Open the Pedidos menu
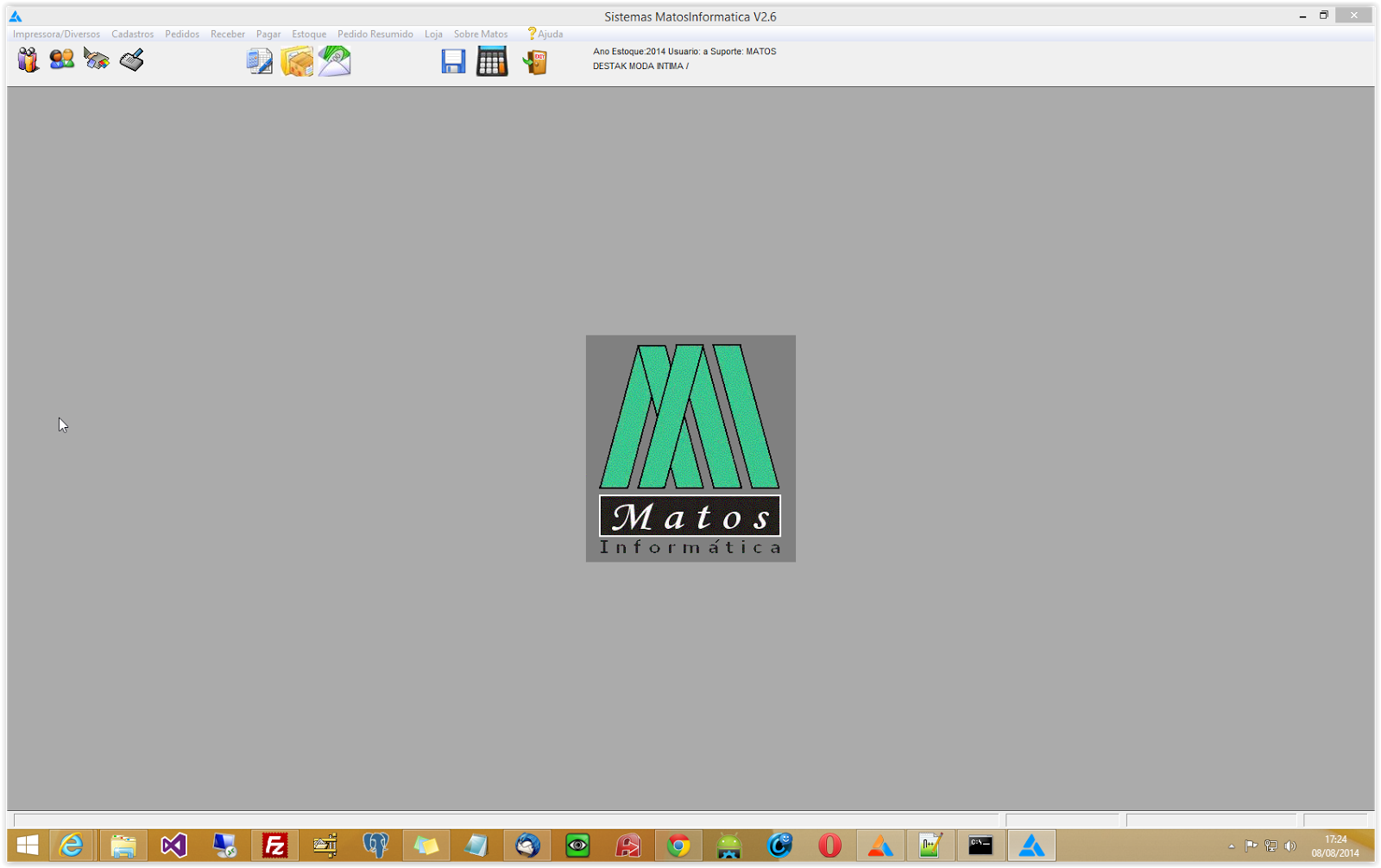This screenshot has width=1381, height=868. tap(182, 34)
